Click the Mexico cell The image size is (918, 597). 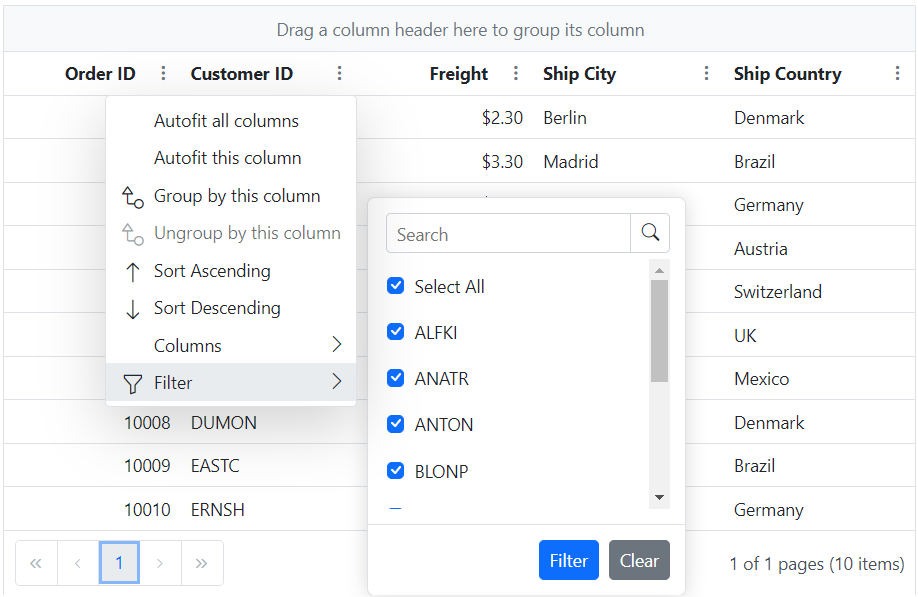coord(762,379)
